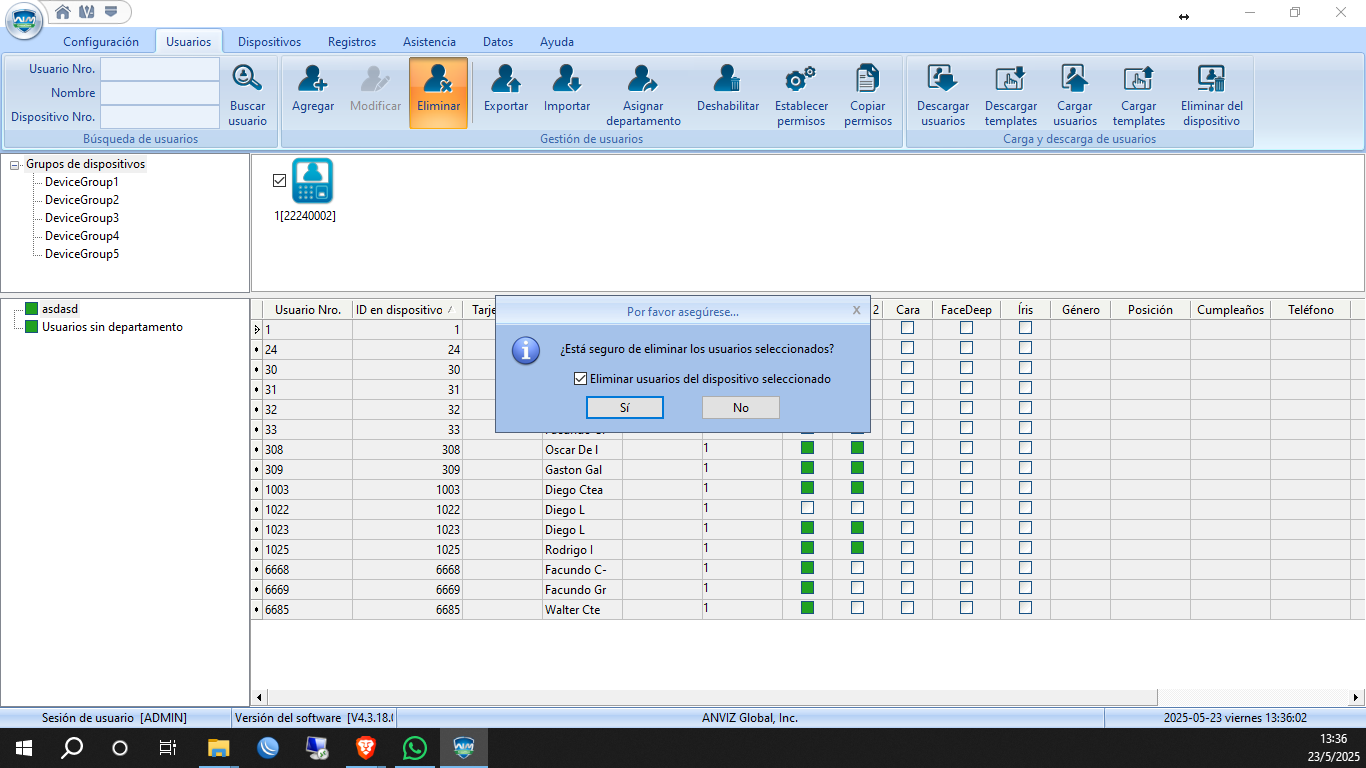The height and width of the screenshot is (768, 1366).
Task: Toggle FaceDeep checkbox in row 308
Action: tap(967, 448)
